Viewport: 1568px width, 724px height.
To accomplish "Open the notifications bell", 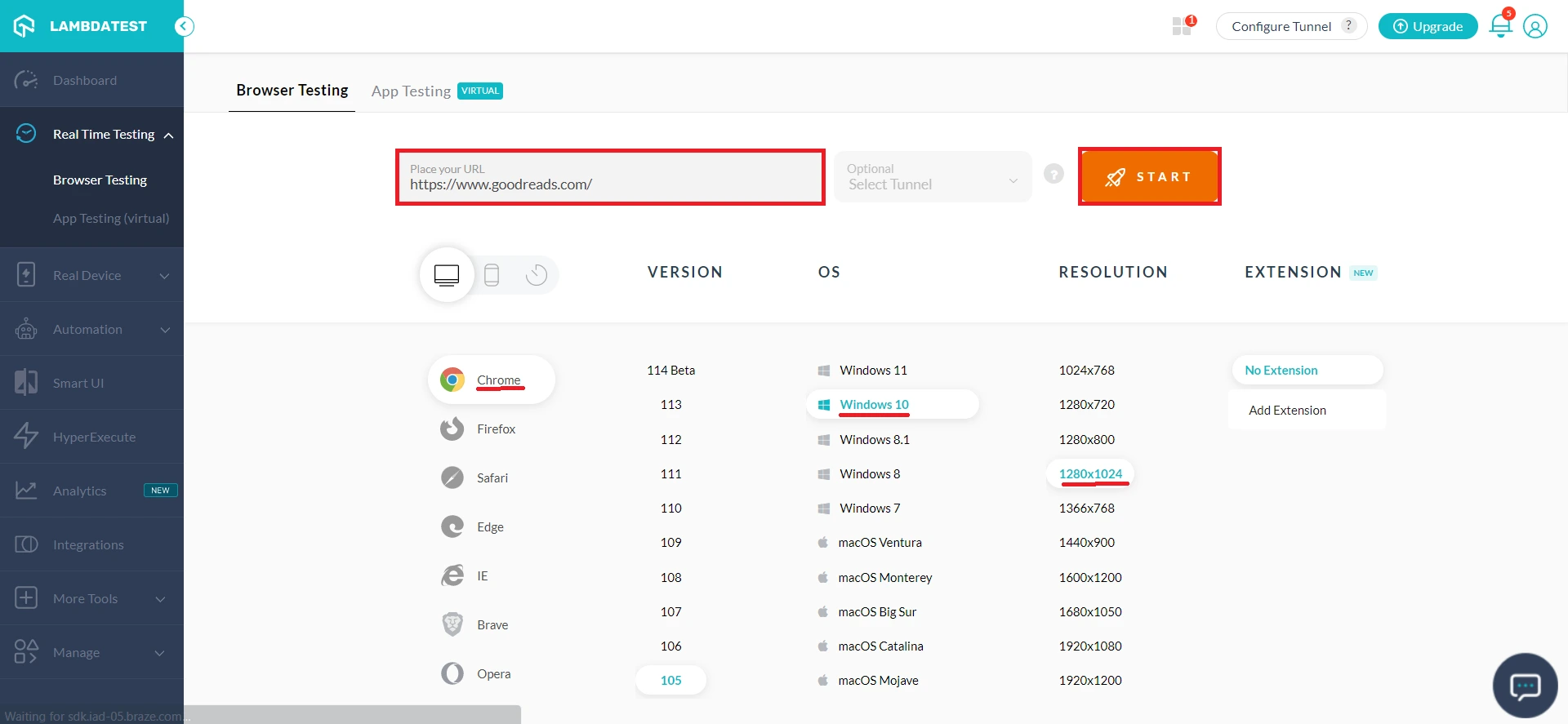I will 1500,26.
